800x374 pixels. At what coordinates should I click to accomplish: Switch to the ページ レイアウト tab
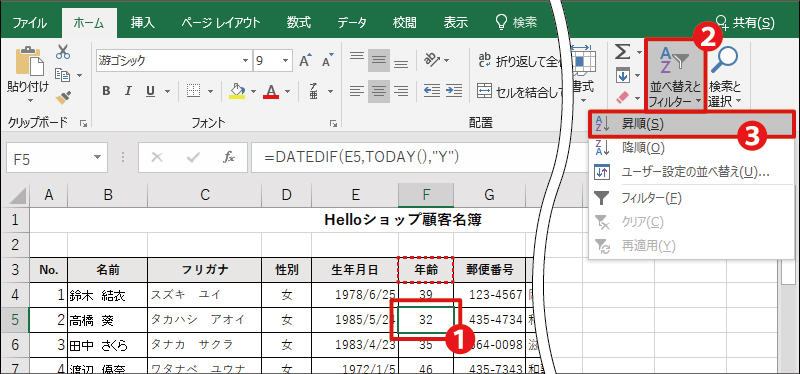pyautogui.click(x=221, y=23)
